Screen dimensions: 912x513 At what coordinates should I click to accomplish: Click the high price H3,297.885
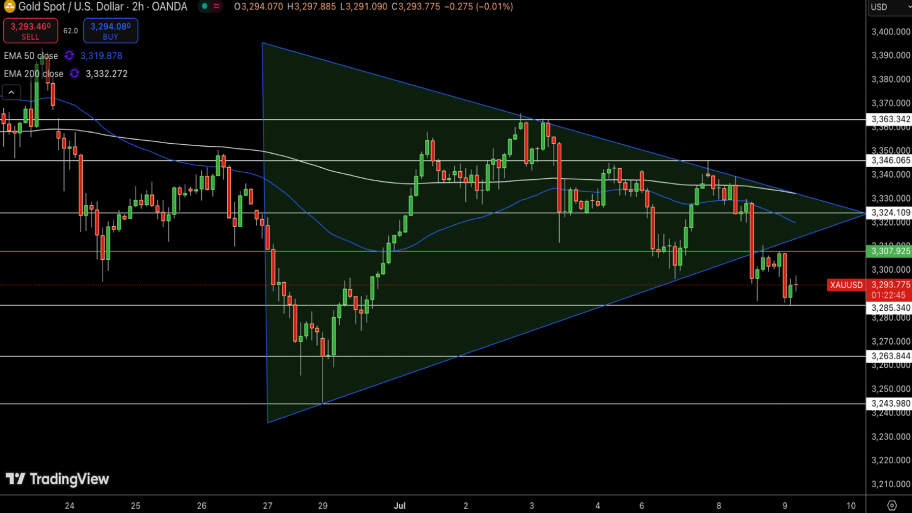(312, 7)
